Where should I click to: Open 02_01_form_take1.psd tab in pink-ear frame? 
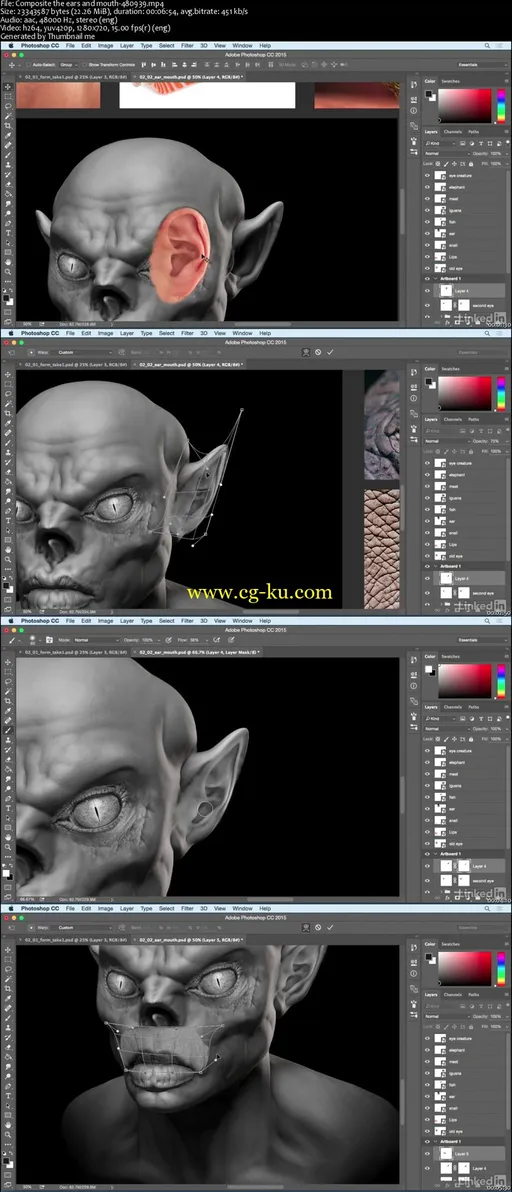coord(76,77)
